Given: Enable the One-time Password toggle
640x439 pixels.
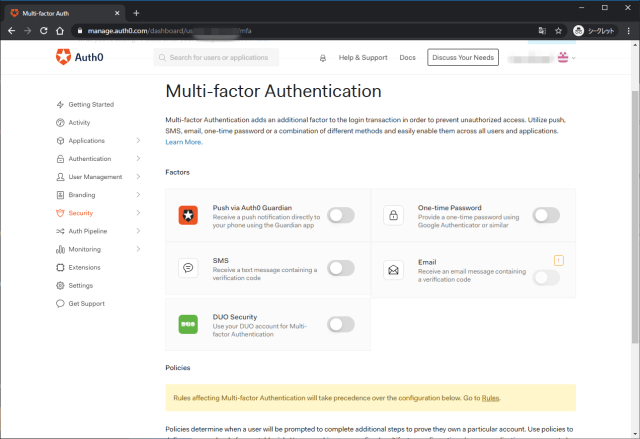Looking at the screenshot, I should (546, 215).
